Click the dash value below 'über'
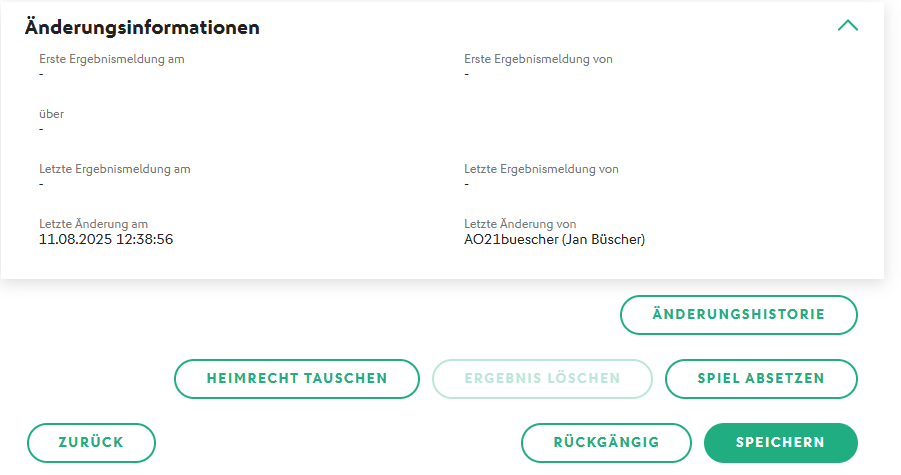Viewport: 901px width, 475px height. (x=42, y=129)
